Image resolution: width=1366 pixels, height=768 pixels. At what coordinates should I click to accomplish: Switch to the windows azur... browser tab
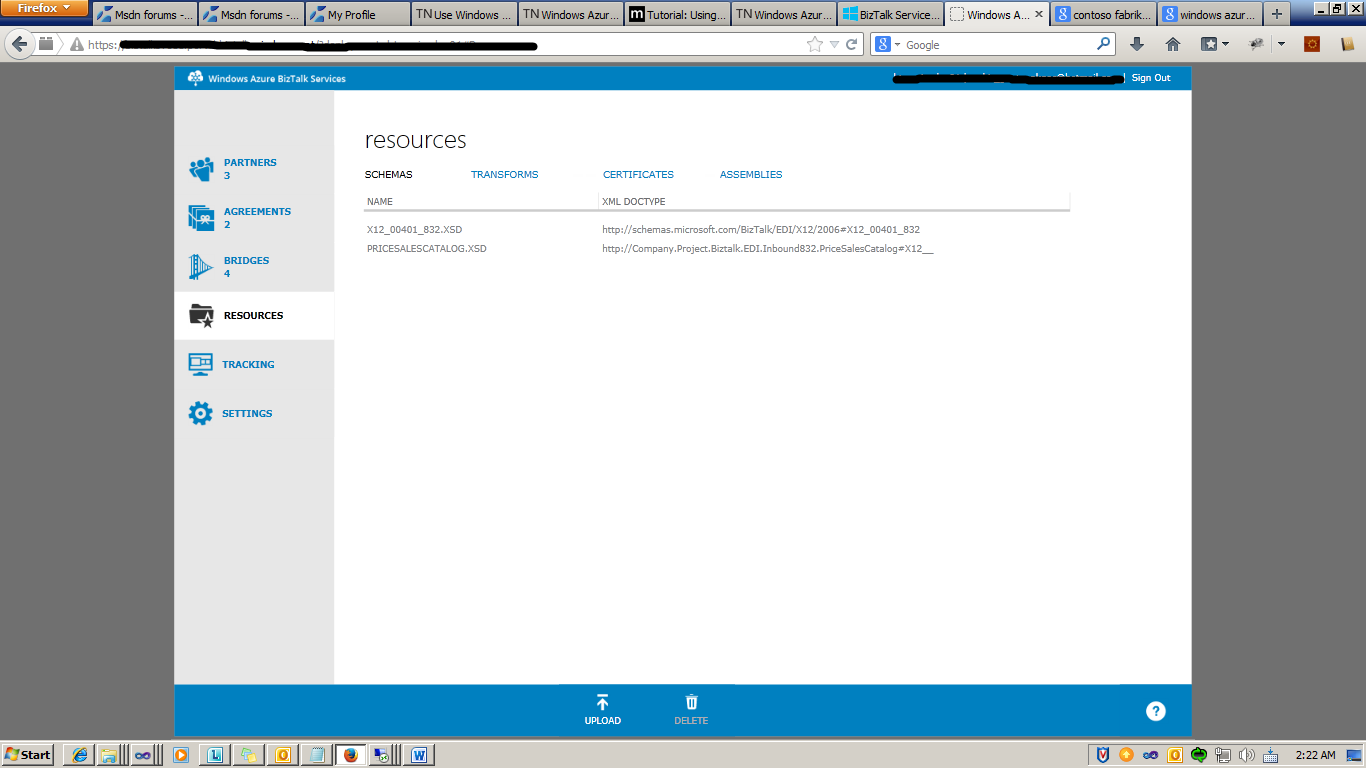[1210, 14]
